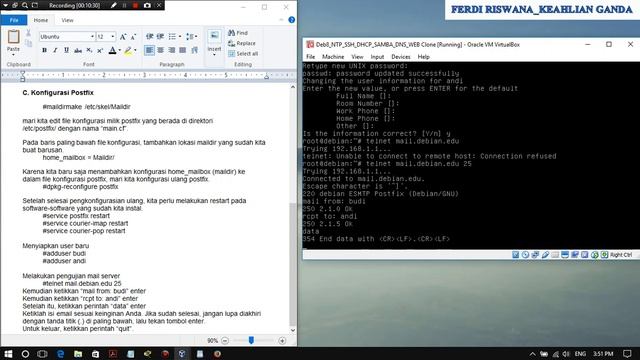640x360 pixels.
Task: Open Windows Start menu
Action: [8, 353]
